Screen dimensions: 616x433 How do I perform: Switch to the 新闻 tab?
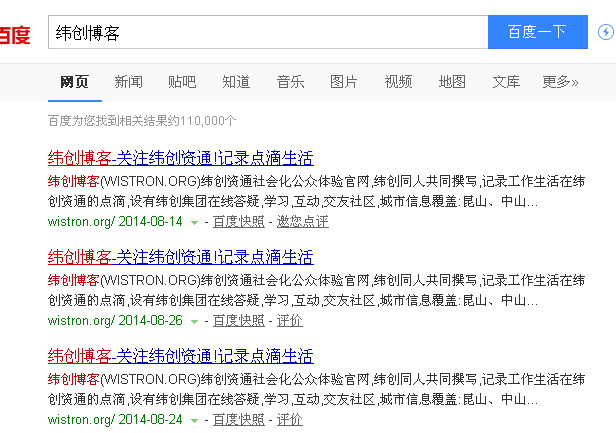click(128, 82)
